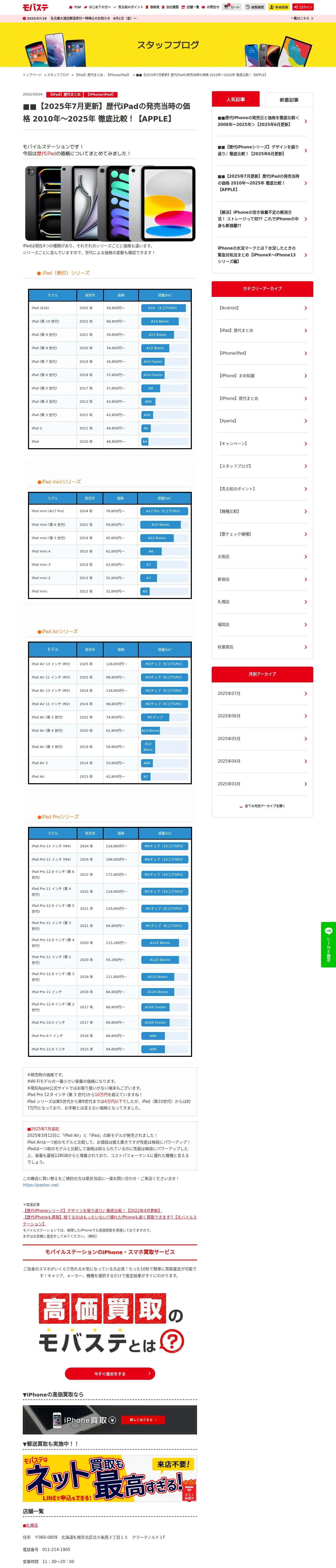Screen dimensions: 336x1568
Task: Open the 一覧はこちら notice list link
Action: 302,18
